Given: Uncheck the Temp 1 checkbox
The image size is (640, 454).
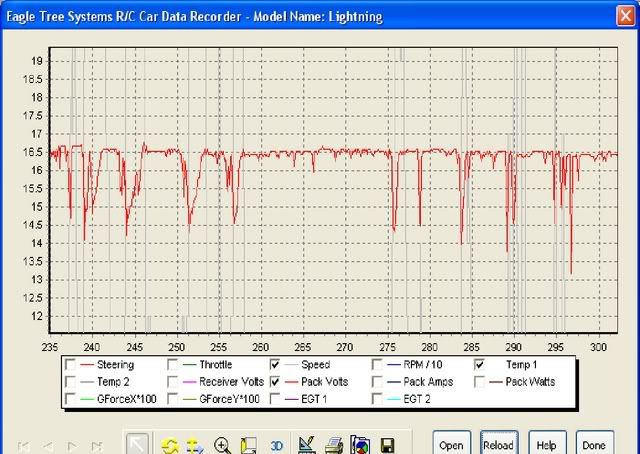Looking at the screenshot, I should click(480, 365).
